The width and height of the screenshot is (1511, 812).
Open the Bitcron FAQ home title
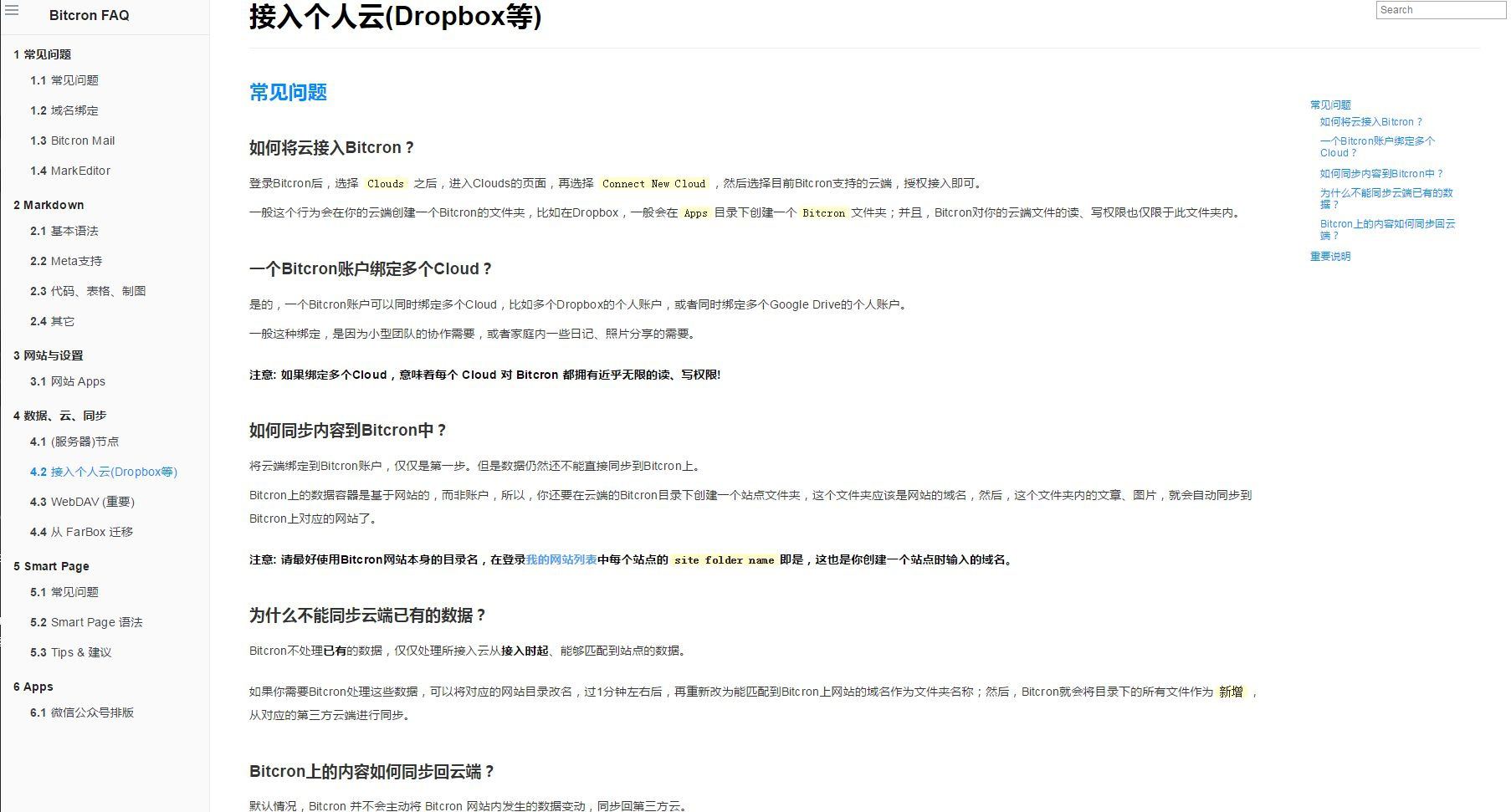click(x=89, y=16)
